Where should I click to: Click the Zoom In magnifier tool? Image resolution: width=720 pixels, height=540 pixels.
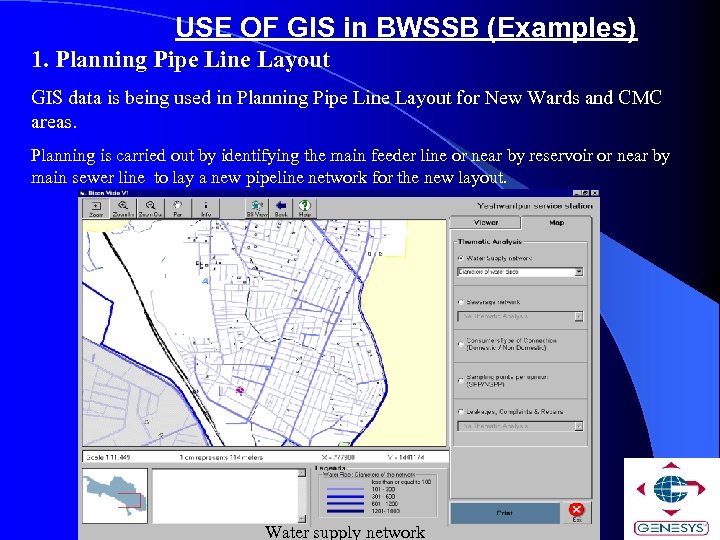[123, 209]
